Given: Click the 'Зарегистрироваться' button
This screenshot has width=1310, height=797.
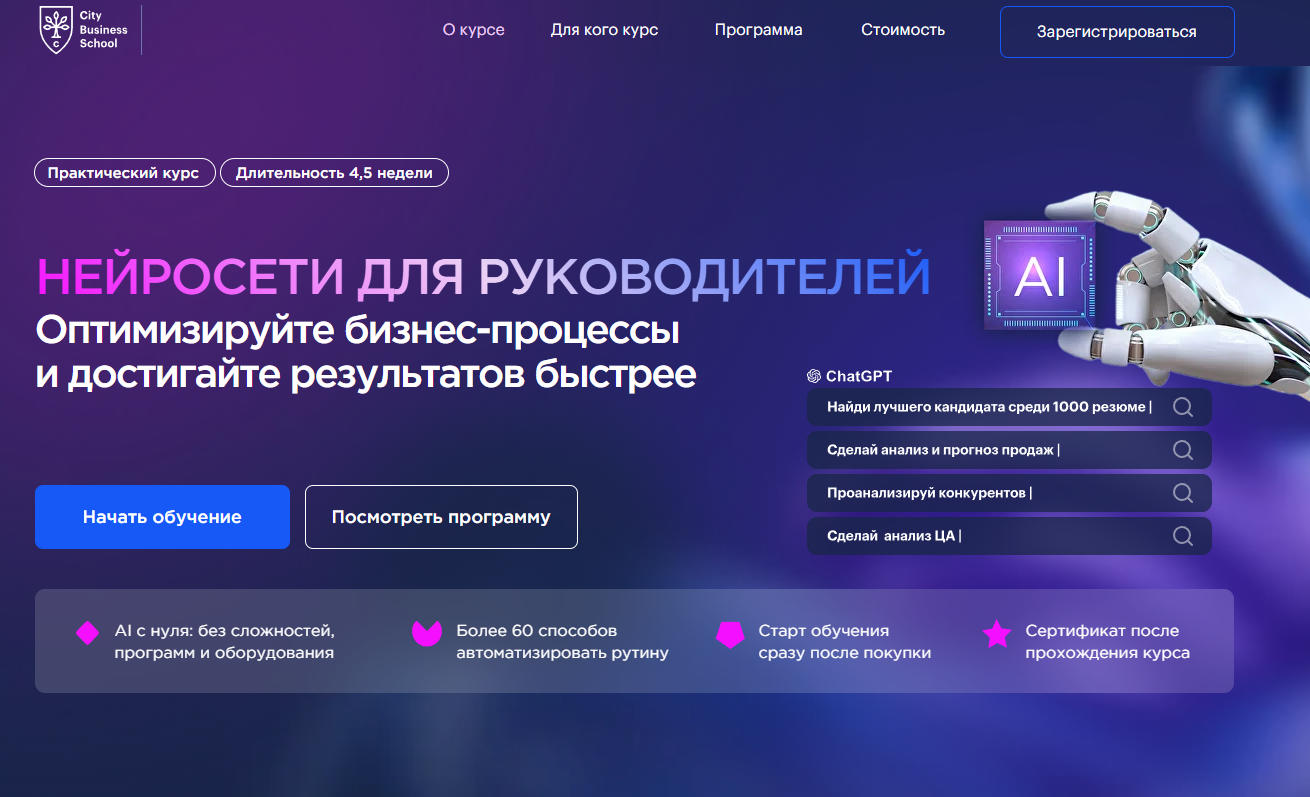Looking at the screenshot, I should (1117, 32).
